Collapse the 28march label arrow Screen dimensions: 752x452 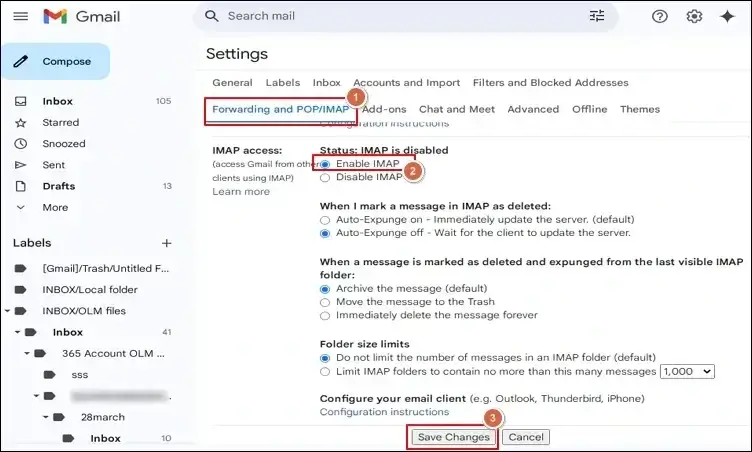click(x=46, y=417)
